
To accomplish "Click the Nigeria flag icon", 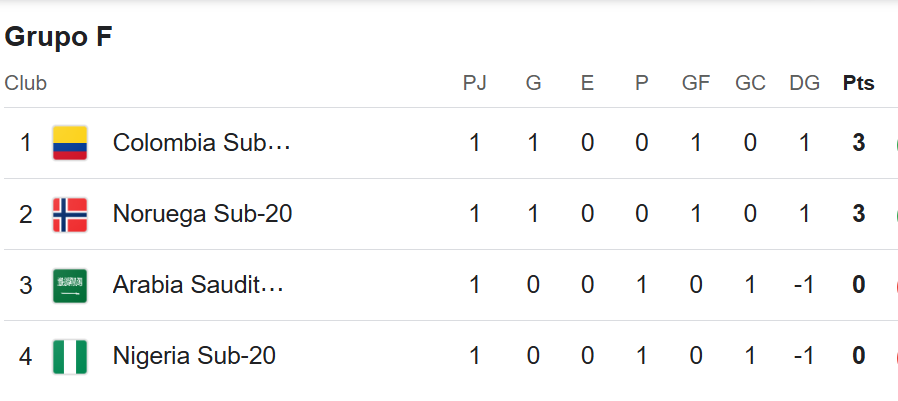I will point(70,356).
